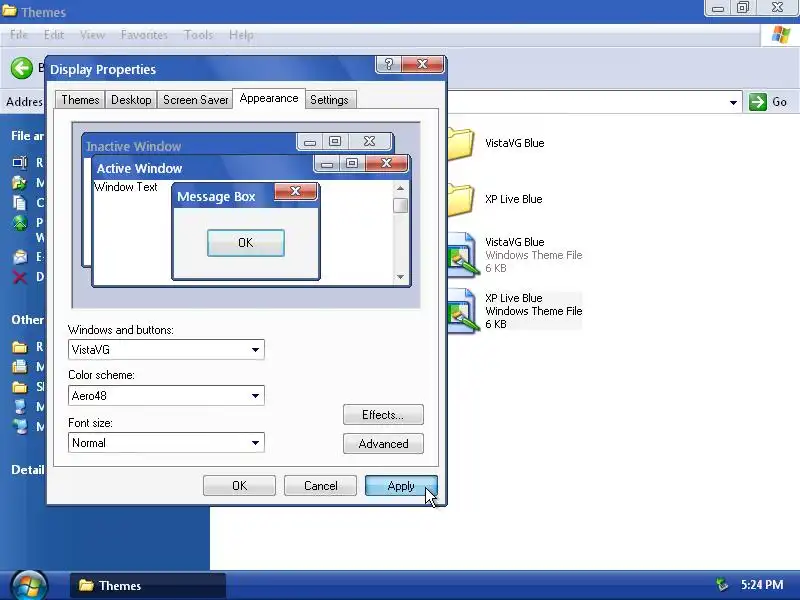Screen dimensions: 800x600
Task: Open the View menu
Action: pos(92,35)
